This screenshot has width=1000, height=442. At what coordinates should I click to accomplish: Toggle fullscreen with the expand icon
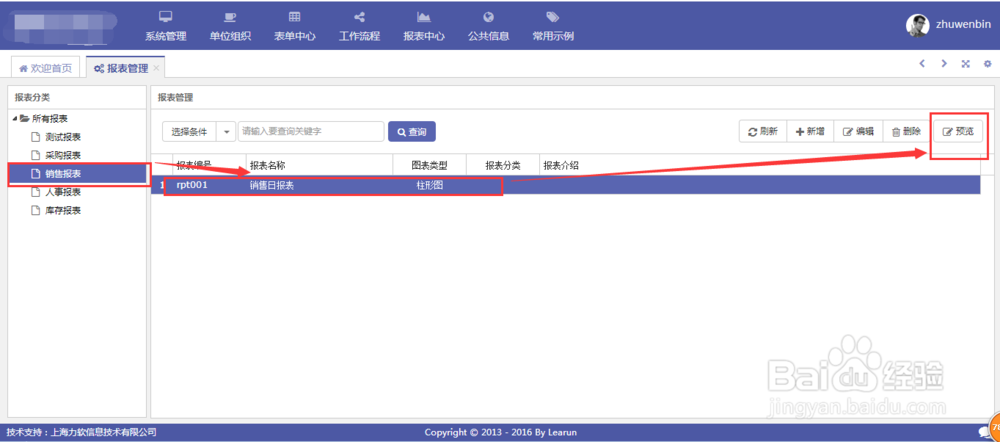pos(966,63)
